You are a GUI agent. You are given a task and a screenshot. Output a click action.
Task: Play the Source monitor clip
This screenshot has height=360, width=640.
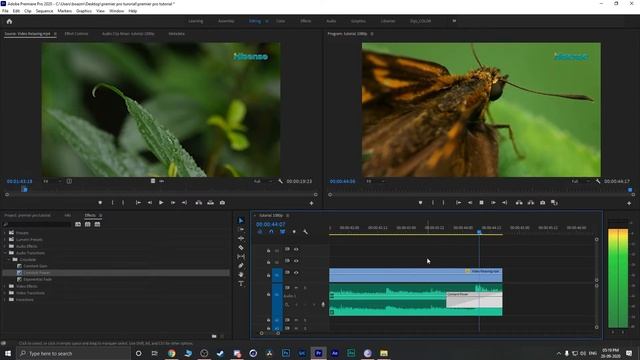click(161, 202)
